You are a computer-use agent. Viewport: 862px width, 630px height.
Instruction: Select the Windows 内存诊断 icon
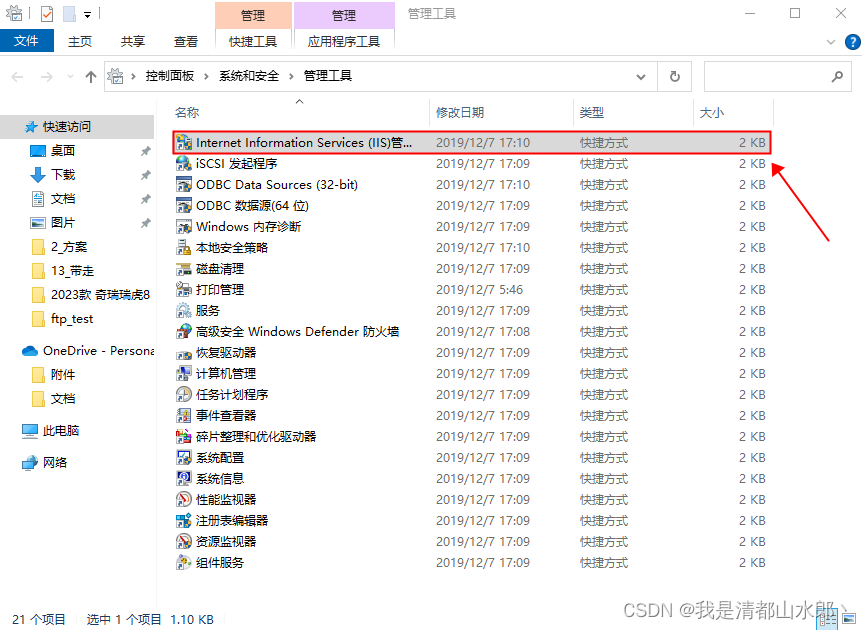(x=184, y=226)
